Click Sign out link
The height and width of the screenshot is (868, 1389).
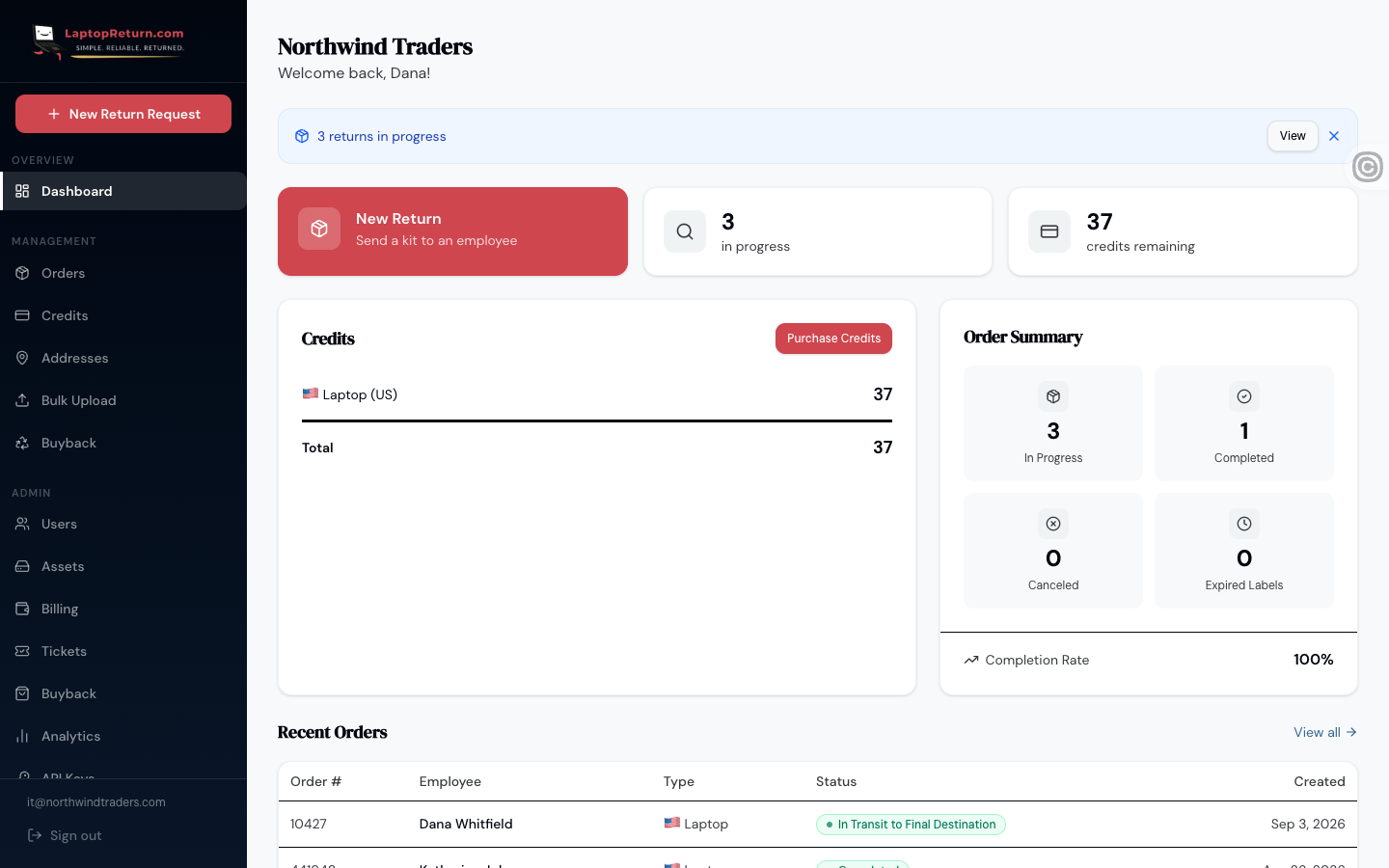tap(65, 835)
